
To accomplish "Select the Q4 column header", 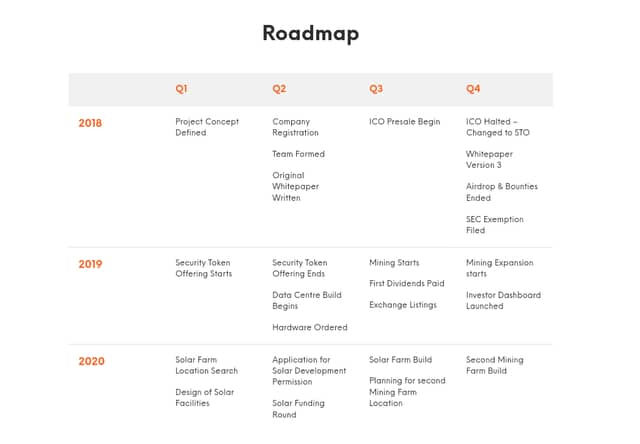I will [x=473, y=89].
